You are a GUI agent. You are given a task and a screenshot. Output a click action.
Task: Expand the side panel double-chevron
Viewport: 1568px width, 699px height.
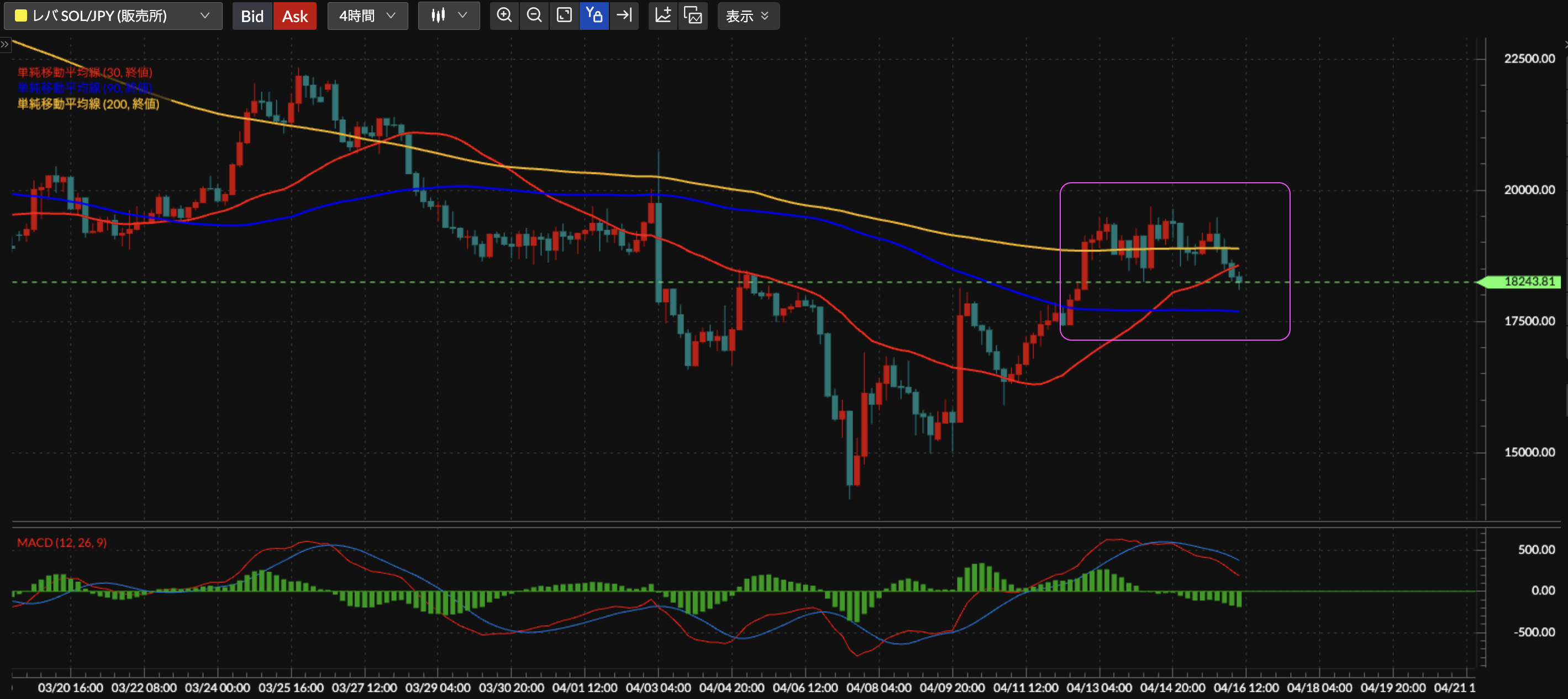[x=5, y=44]
